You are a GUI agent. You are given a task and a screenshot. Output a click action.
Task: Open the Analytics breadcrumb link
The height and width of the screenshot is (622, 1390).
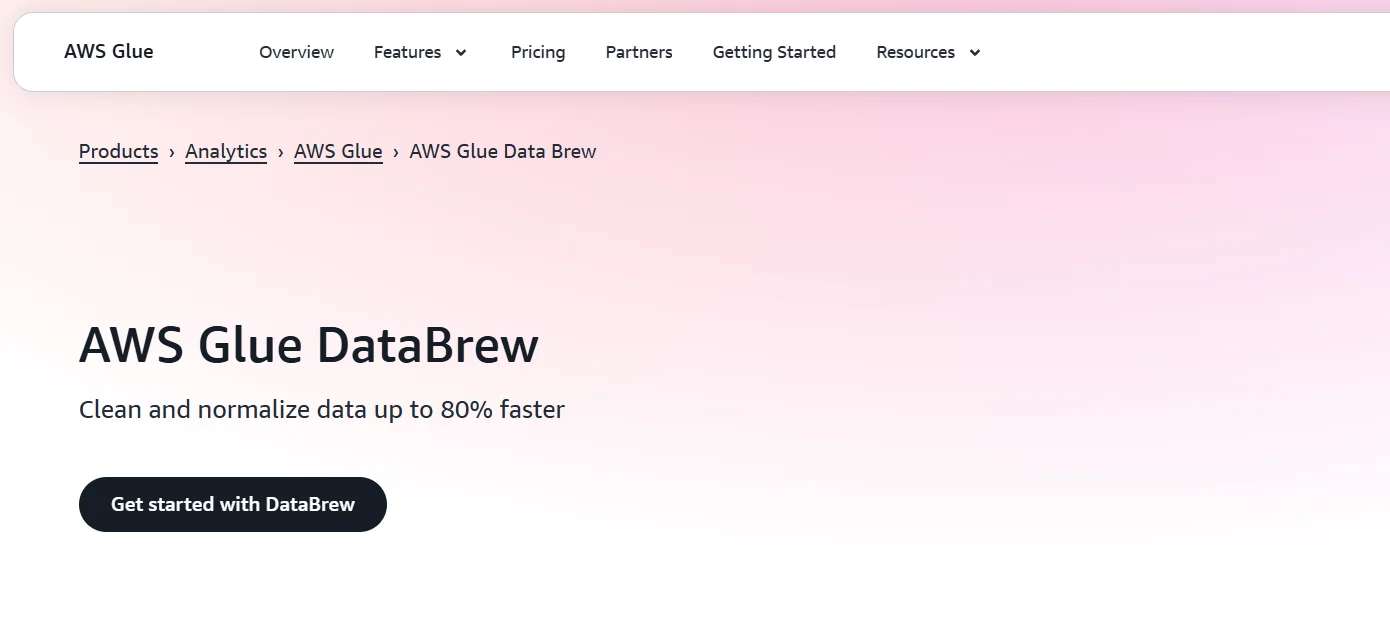(226, 151)
